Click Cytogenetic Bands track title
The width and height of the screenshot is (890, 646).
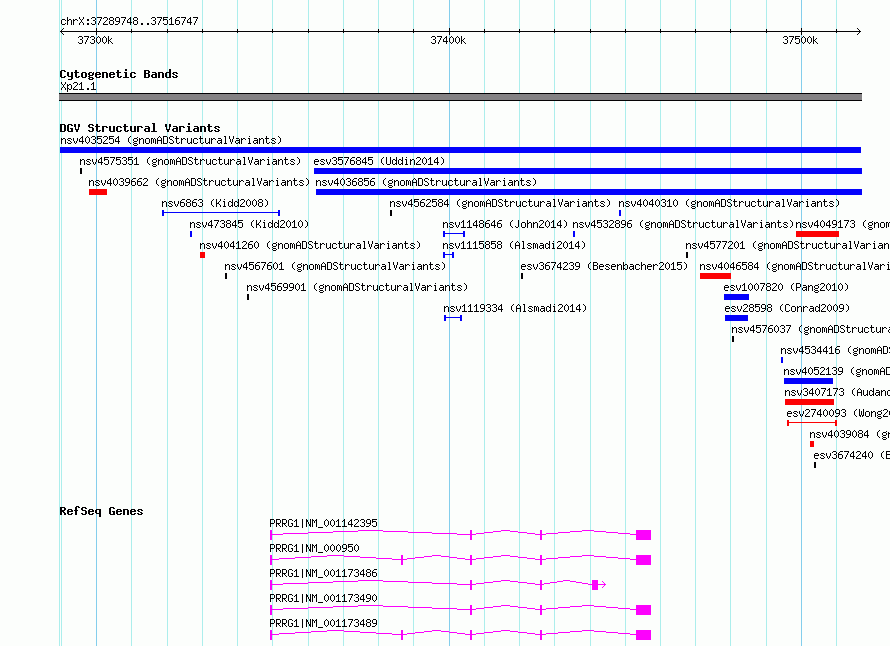[x=119, y=74]
